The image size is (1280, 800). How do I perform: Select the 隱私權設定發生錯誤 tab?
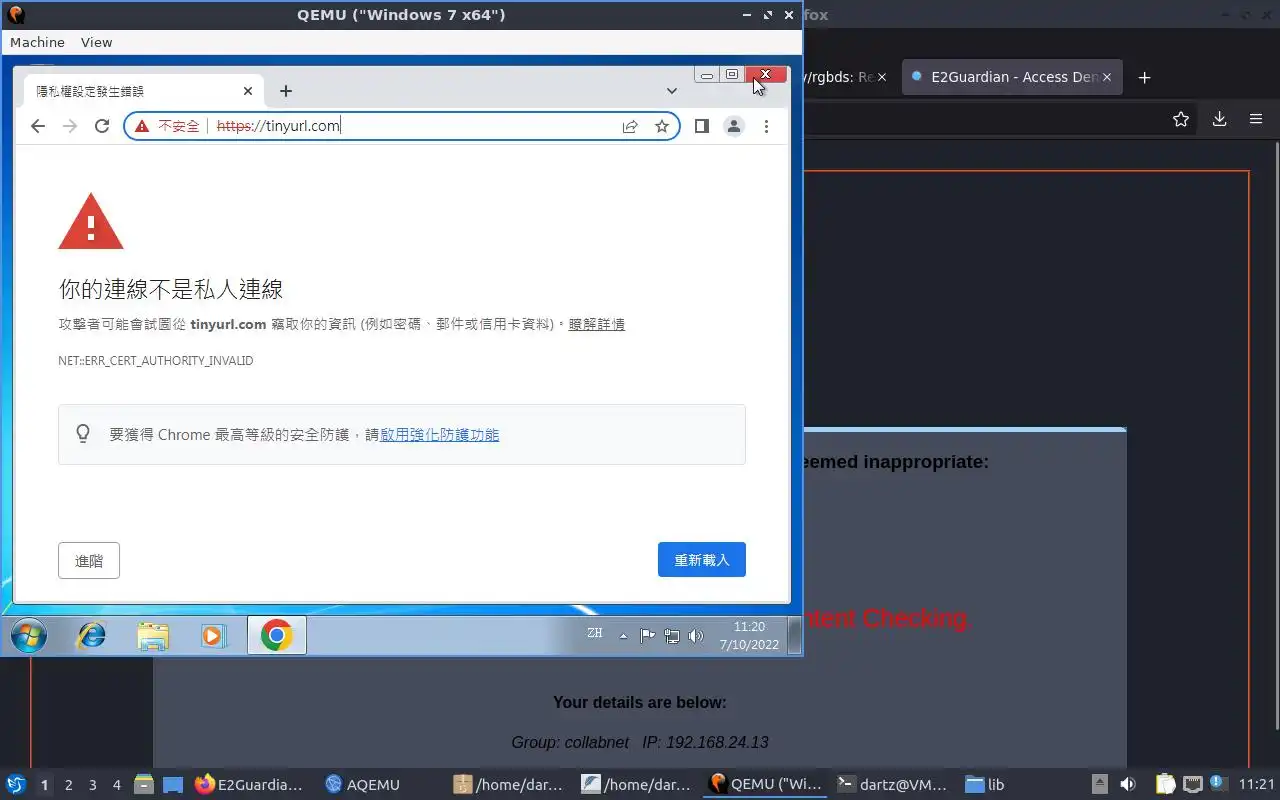tap(144, 91)
